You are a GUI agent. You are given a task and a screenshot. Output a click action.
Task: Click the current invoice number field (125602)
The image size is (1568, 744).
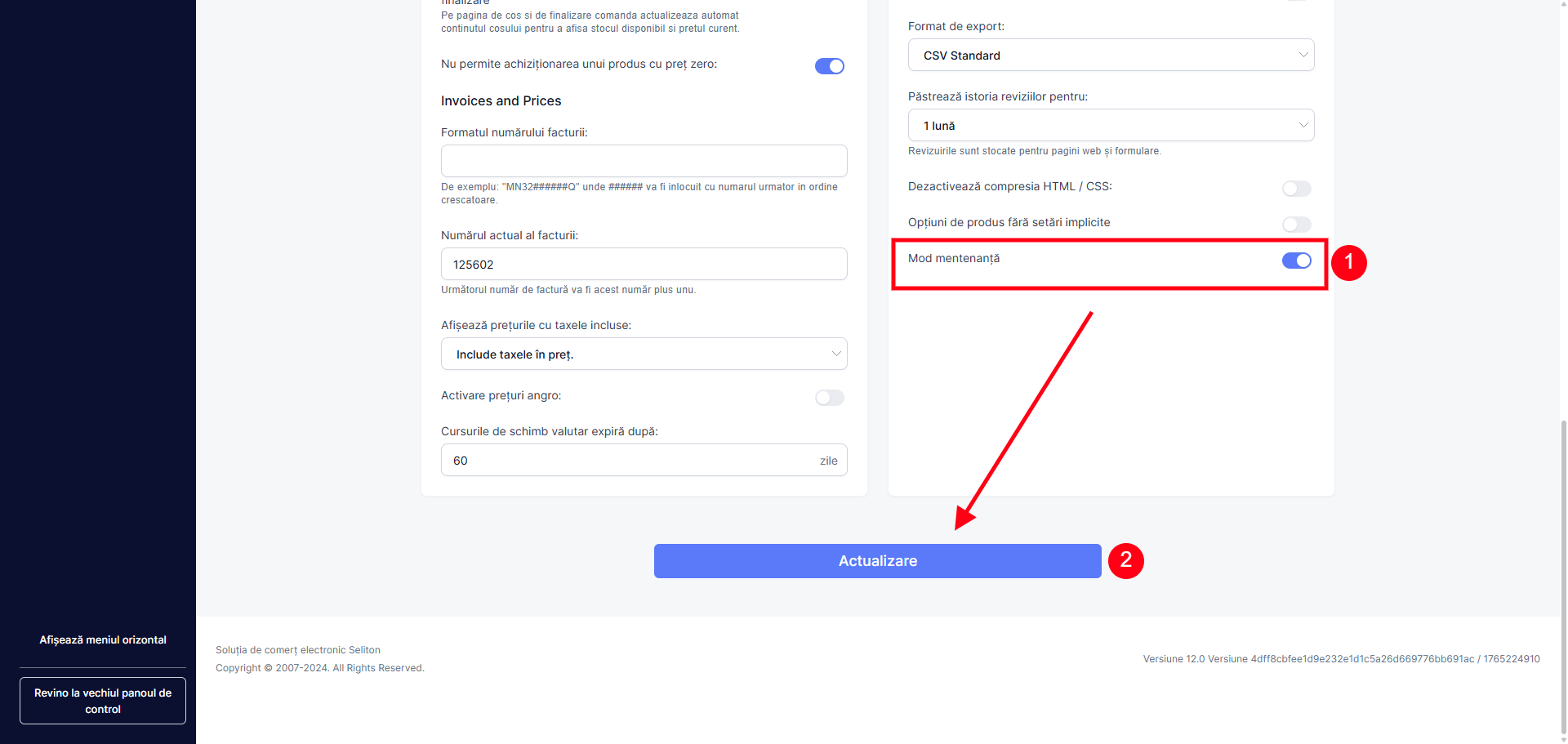[x=644, y=265]
